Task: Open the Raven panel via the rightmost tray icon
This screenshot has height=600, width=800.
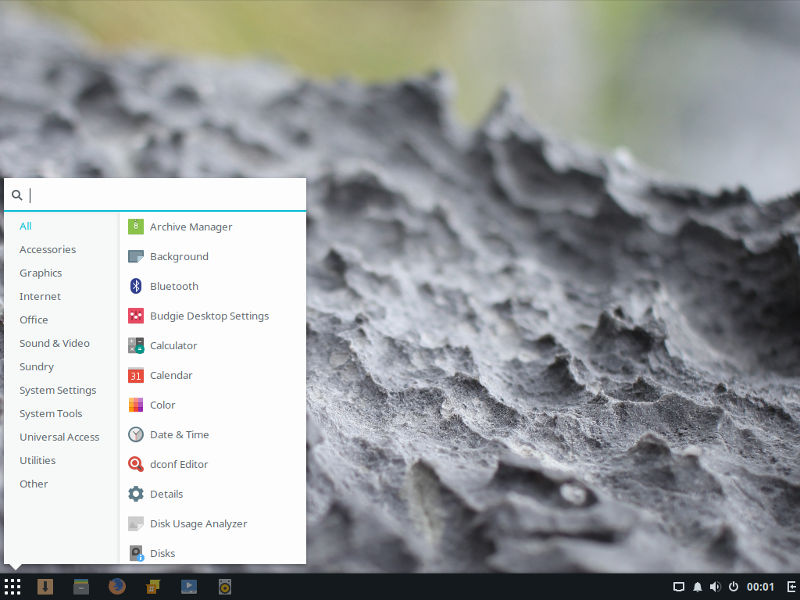Action: click(x=789, y=587)
